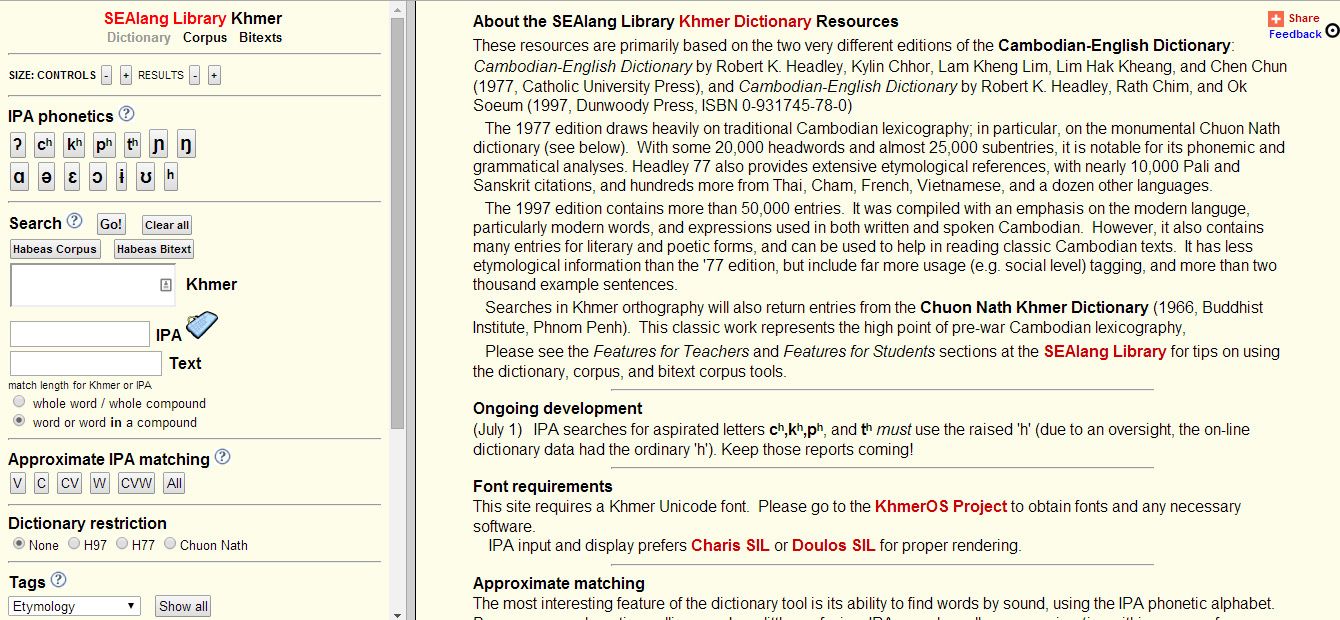Apply W approximate matching
This screenshot has width=1340, height=620.
click(99, 484)
